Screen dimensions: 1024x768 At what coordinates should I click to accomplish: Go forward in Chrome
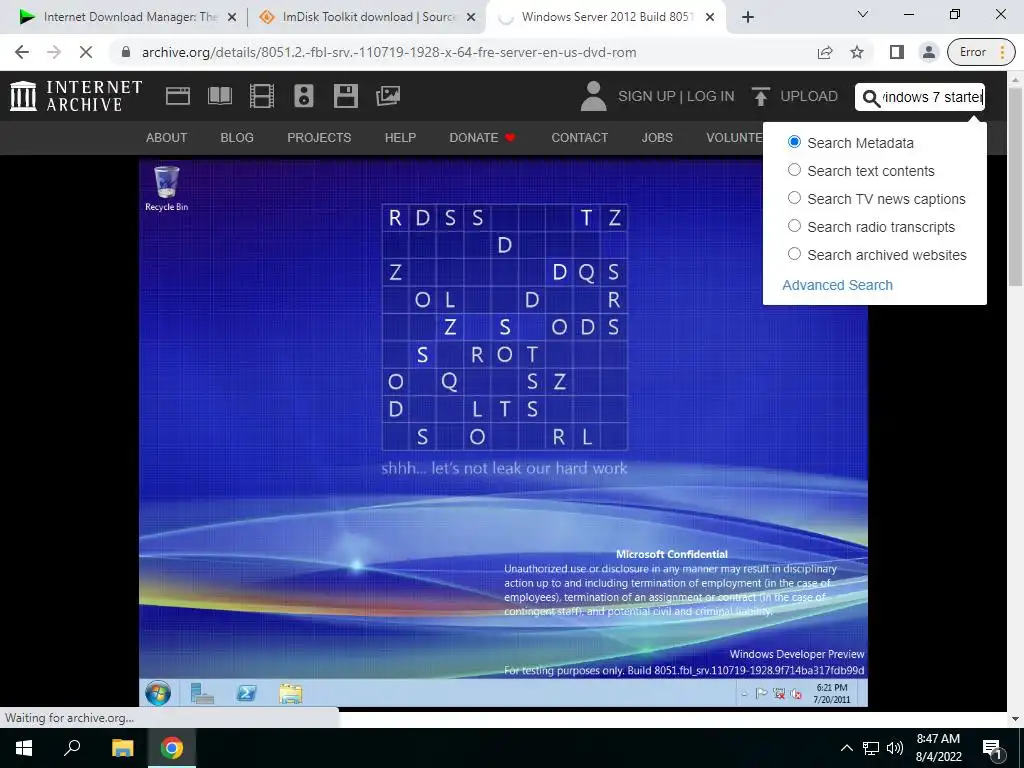coord(54,52)
